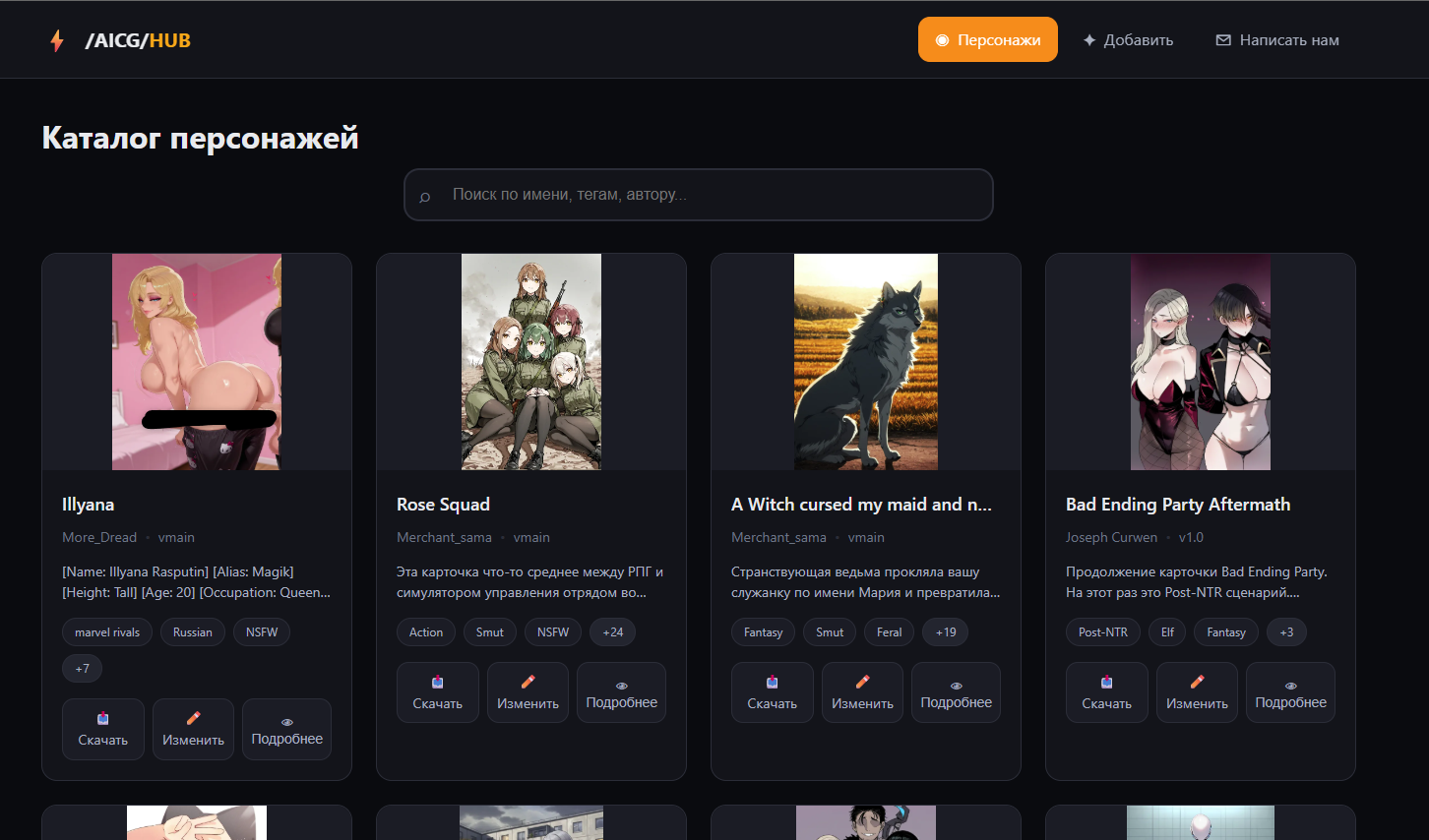Filter by the Russian tag
The image size is (1429, 840).
pyautogui.click(x=193, y=632)
